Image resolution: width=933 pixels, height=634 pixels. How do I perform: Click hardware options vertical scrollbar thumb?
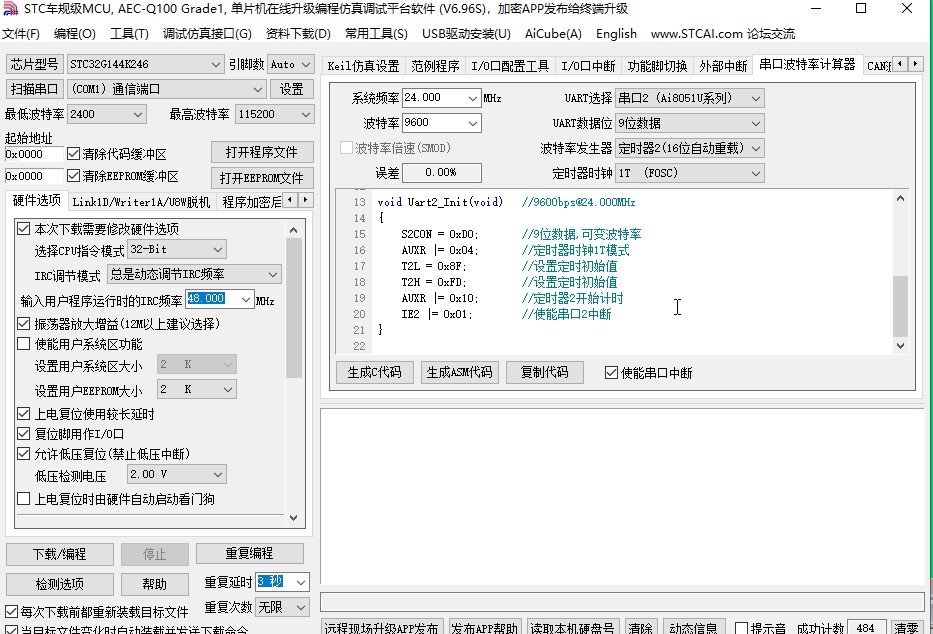coord(293,308)
